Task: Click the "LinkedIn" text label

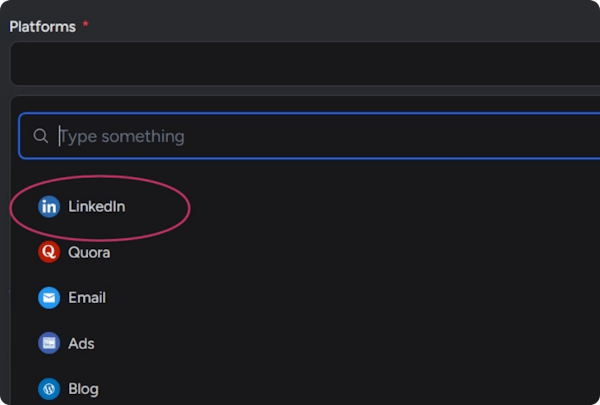Action: point(96,207)
